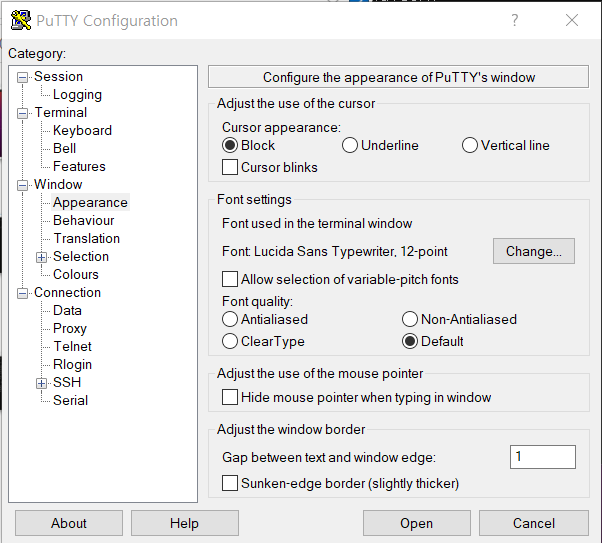
Task: Click the question mark help icon
Action: click(515, 20)
